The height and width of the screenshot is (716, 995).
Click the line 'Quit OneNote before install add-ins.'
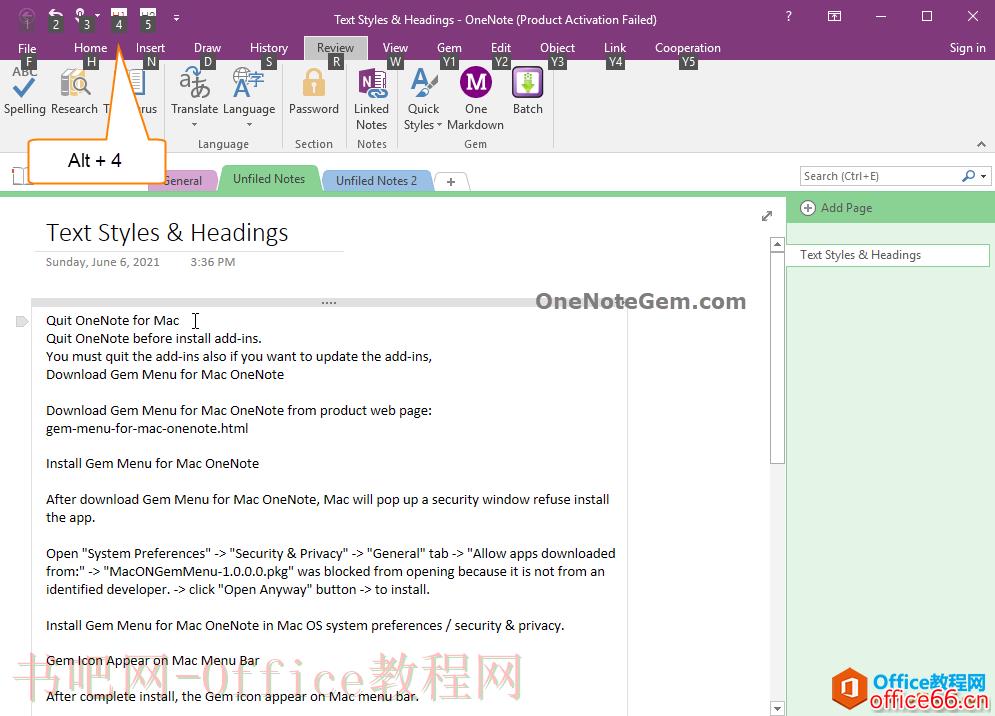154,338
